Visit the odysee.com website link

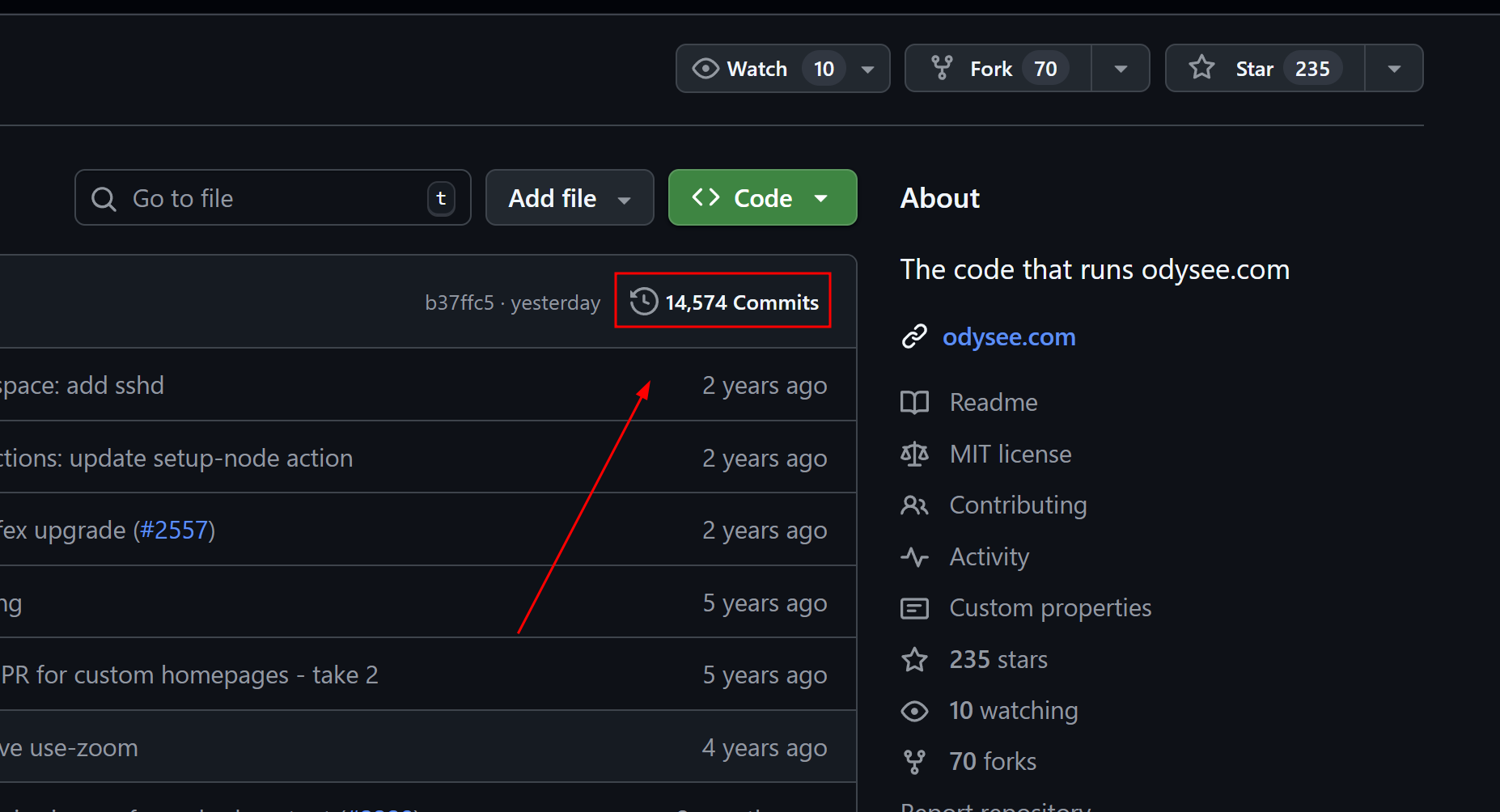click(1008, 336)
